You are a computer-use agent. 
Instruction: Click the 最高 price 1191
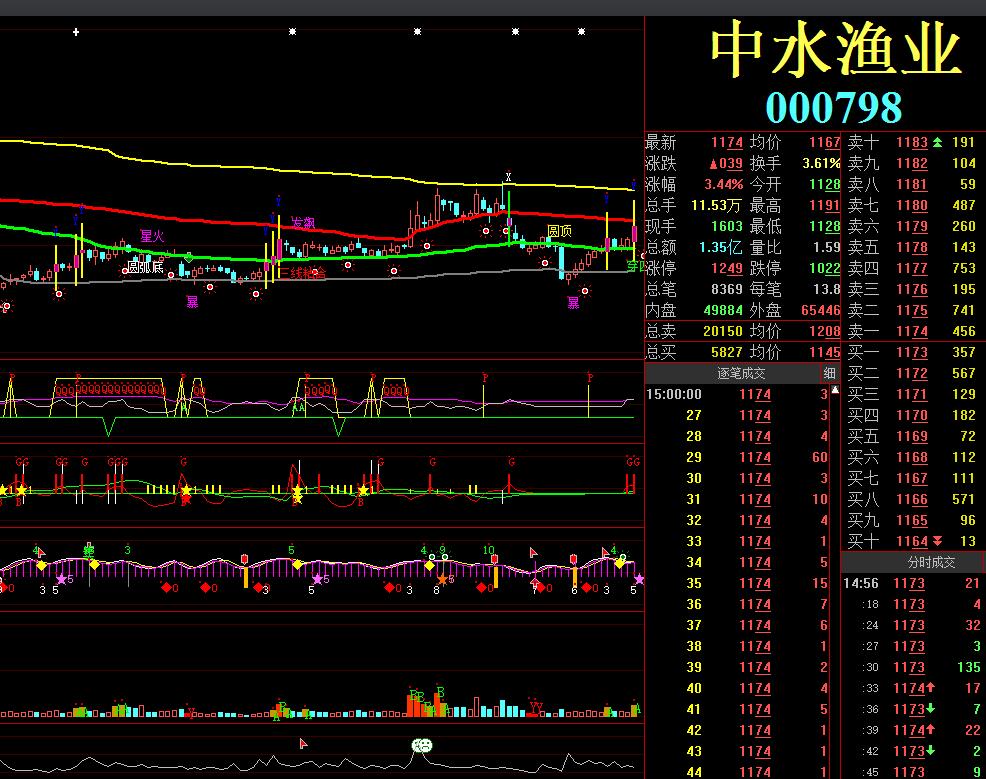pos(824,206)
